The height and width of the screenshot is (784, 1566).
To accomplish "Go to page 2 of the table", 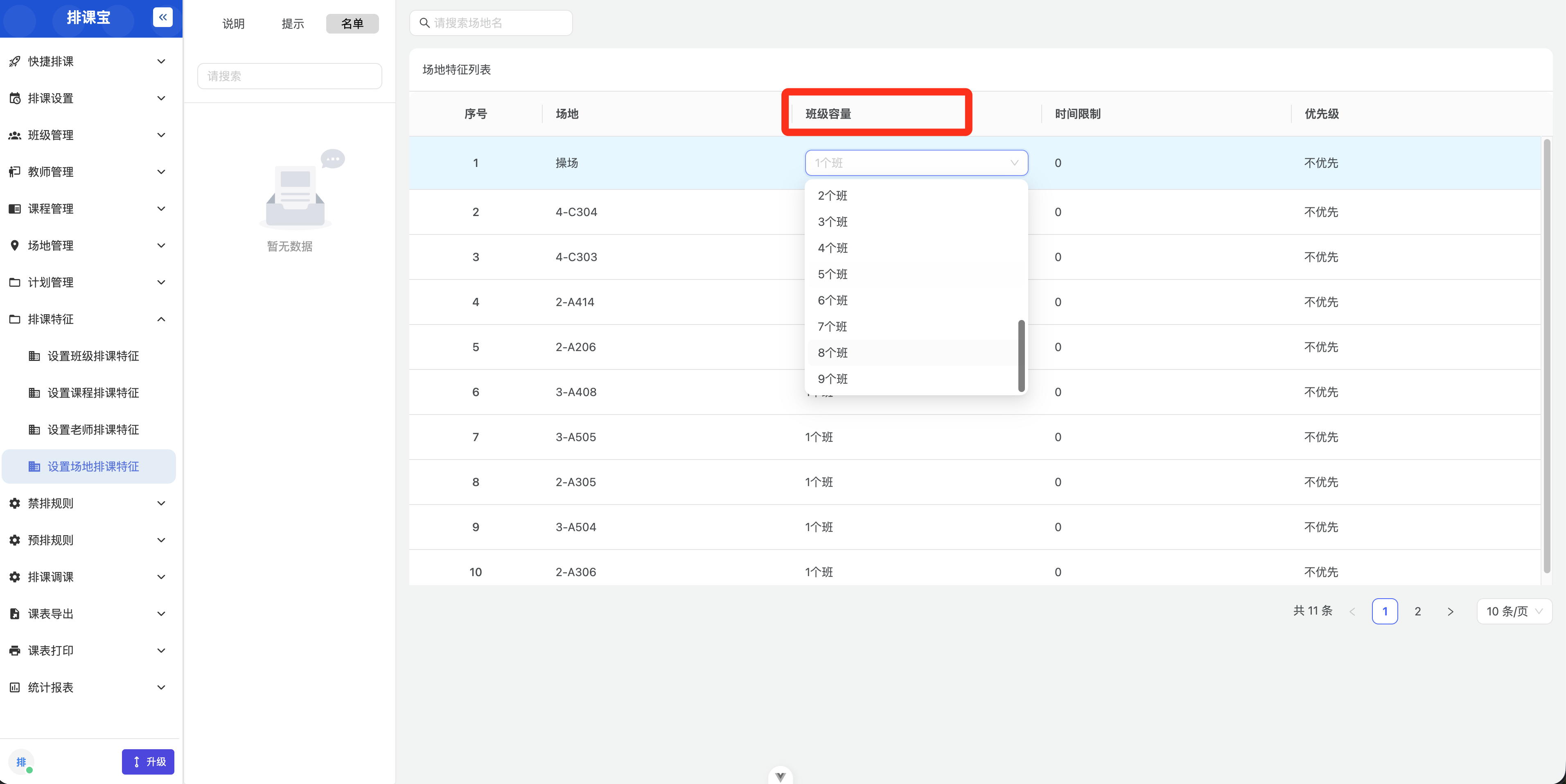I will (x=1418, y=611).
